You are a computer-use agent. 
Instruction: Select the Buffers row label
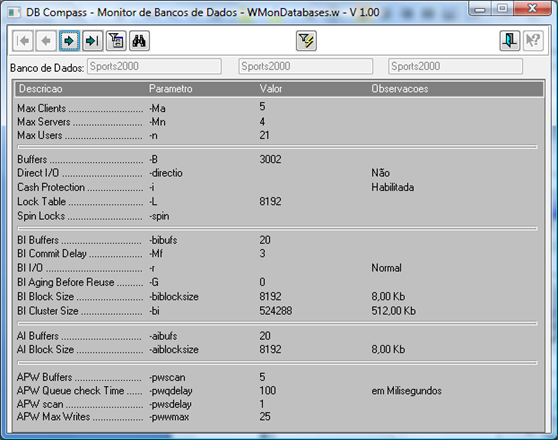(32, 159)
